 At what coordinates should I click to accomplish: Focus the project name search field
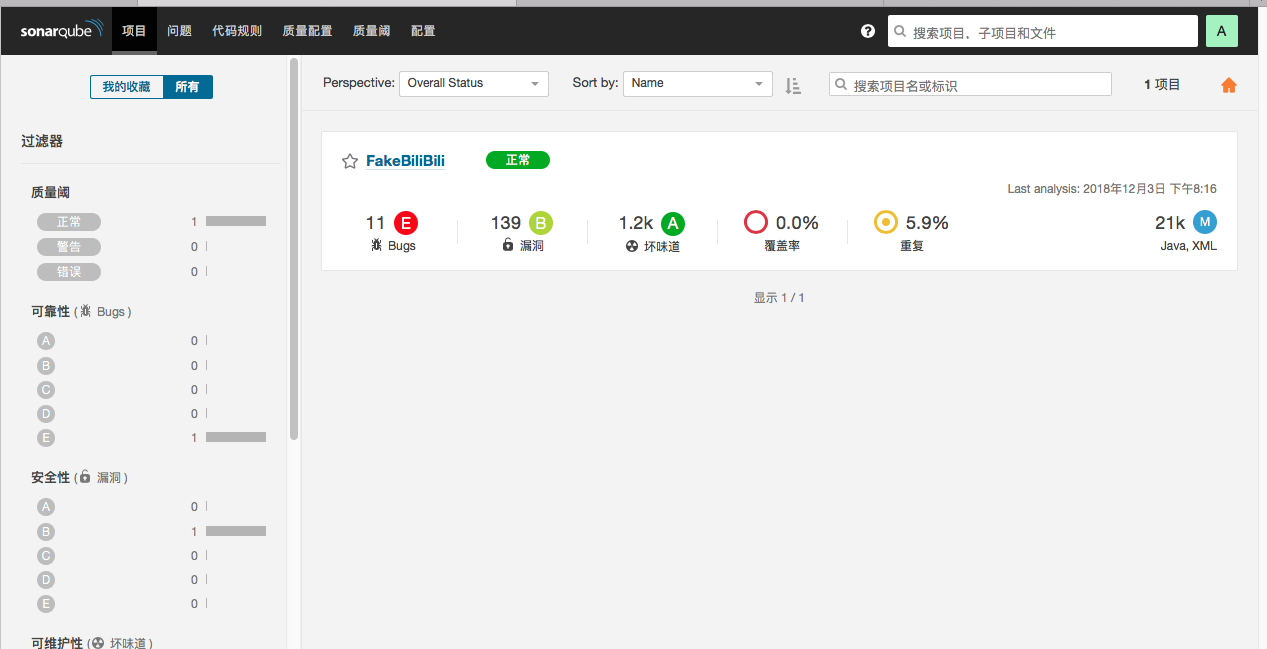[970, 85]
